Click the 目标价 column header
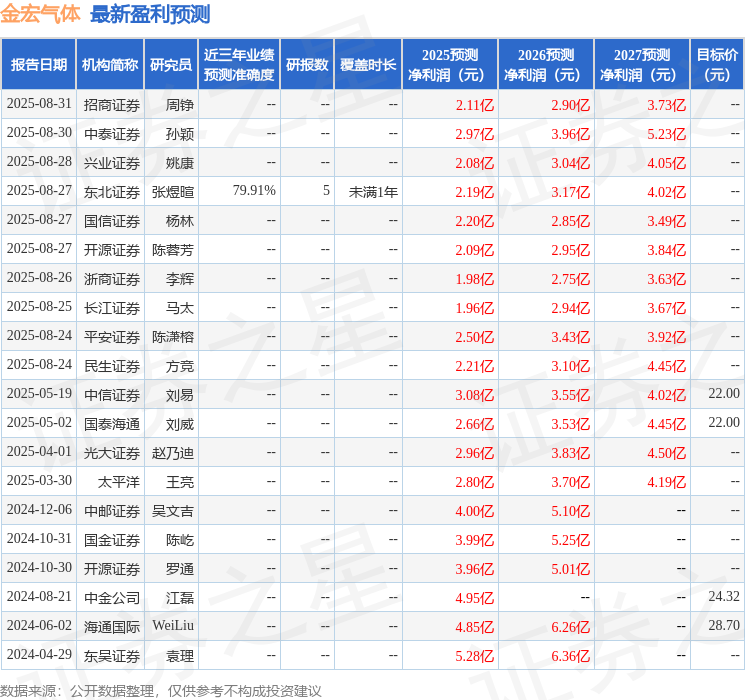This screenshot has height=700, width=745. pyautogui.click(x=717, y=65)
